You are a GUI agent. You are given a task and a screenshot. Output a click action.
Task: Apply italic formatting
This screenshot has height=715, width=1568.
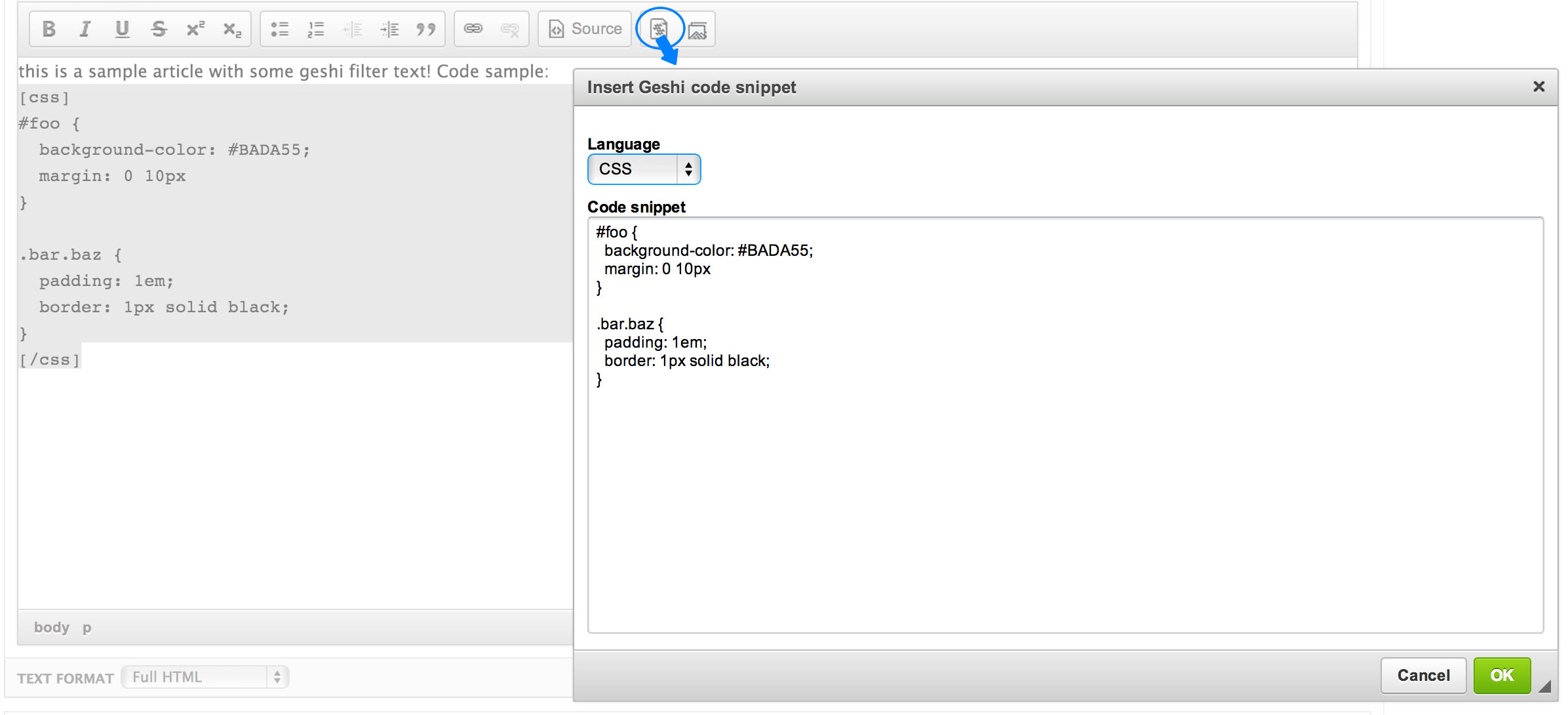pyautogui.click(x=85, y=29)
